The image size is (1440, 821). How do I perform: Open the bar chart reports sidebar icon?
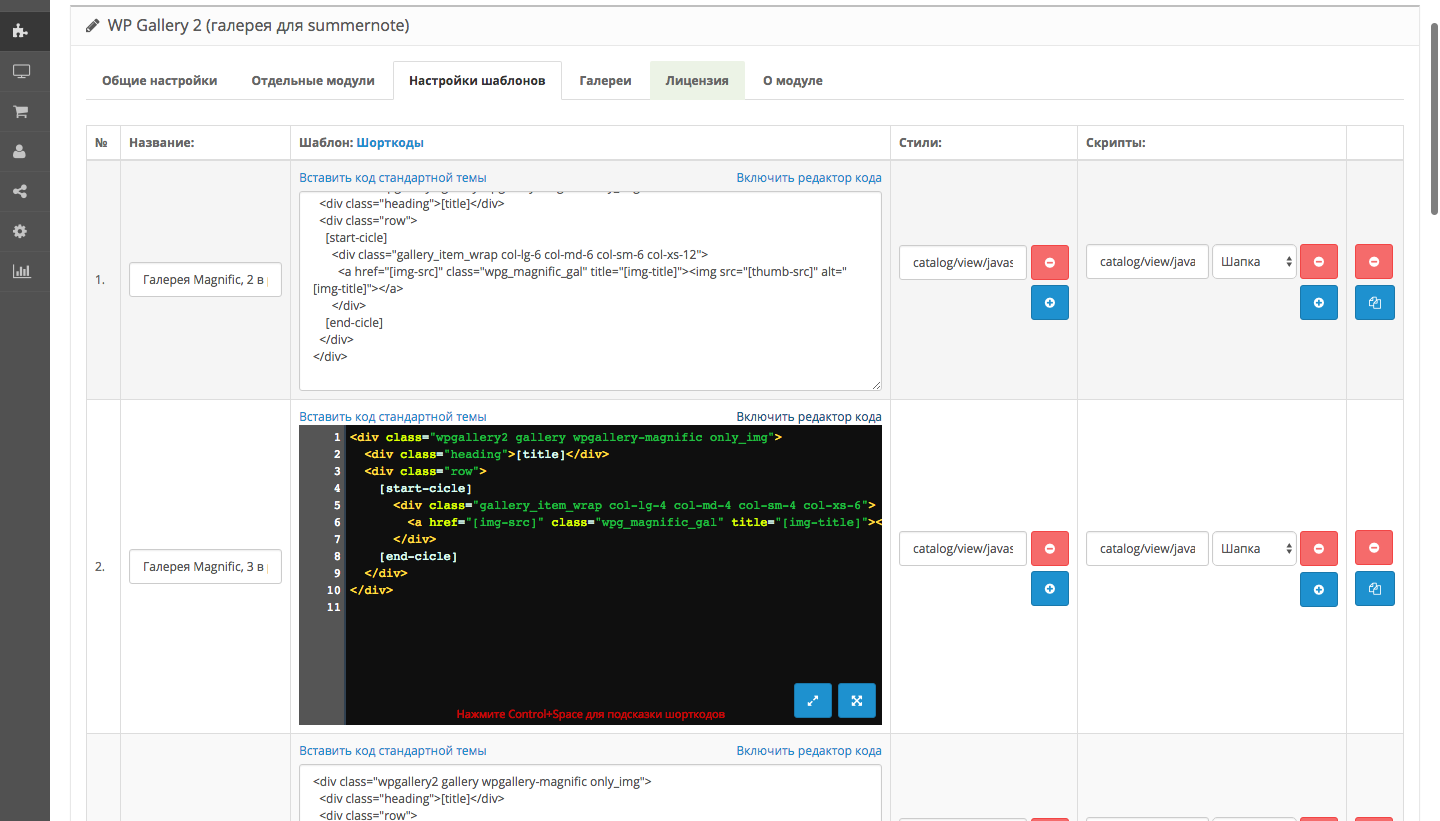[x=20, y=271]
